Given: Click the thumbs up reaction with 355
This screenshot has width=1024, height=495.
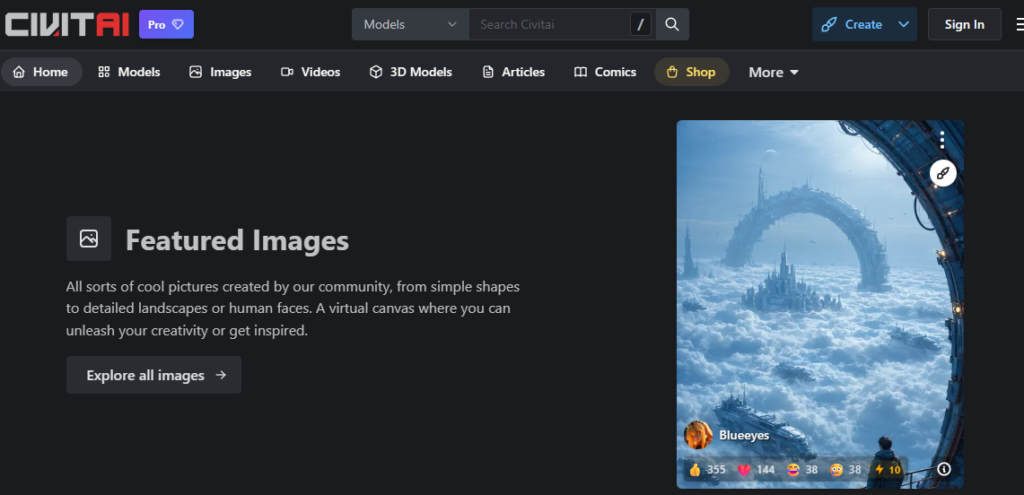Looking at the screenshot, I should [707, 470].
